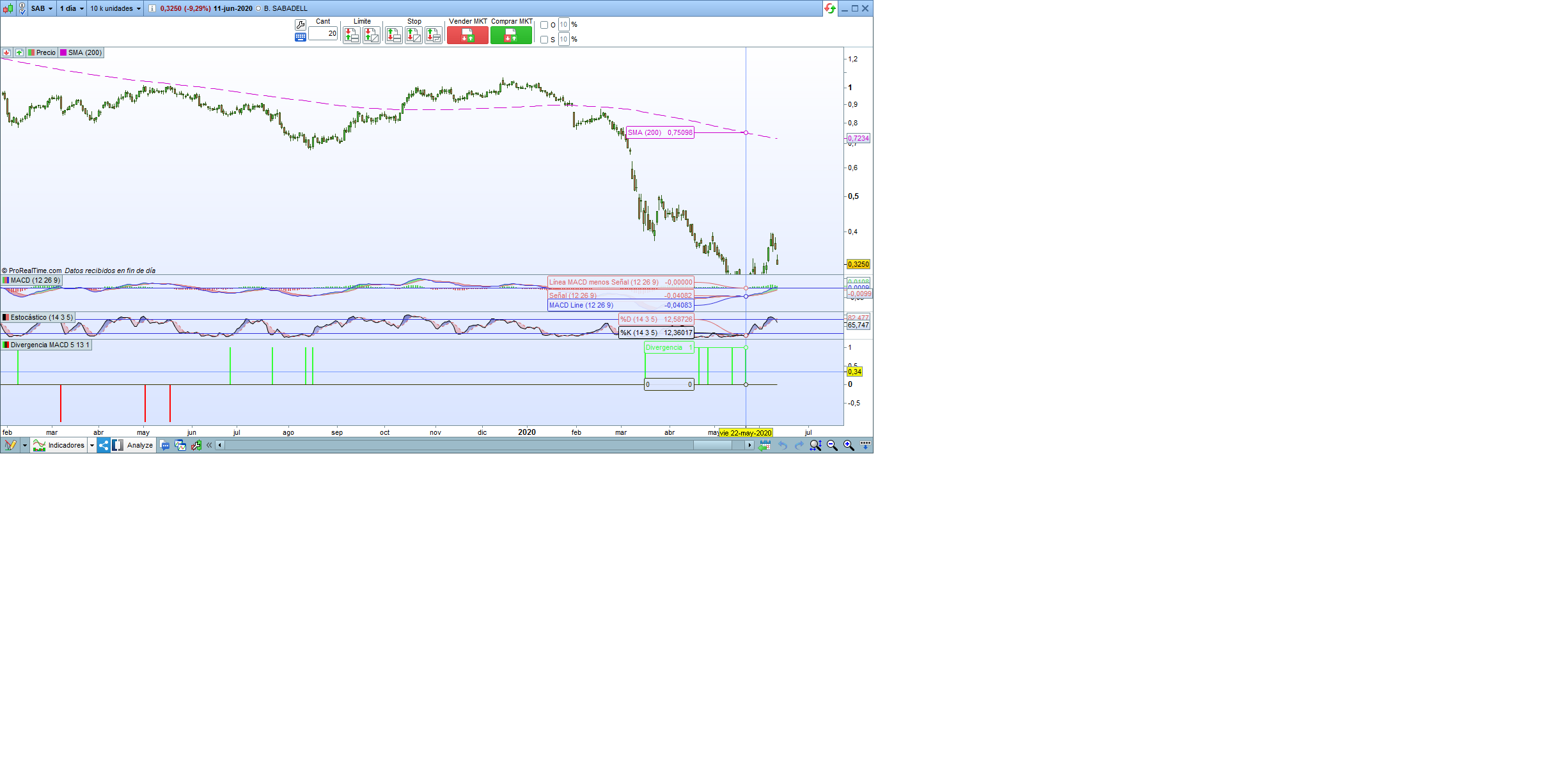Click the blue keyboard shortcuts icon
Image resolution: width=1568 pixels, height=761 pixels.
[300, 38]
